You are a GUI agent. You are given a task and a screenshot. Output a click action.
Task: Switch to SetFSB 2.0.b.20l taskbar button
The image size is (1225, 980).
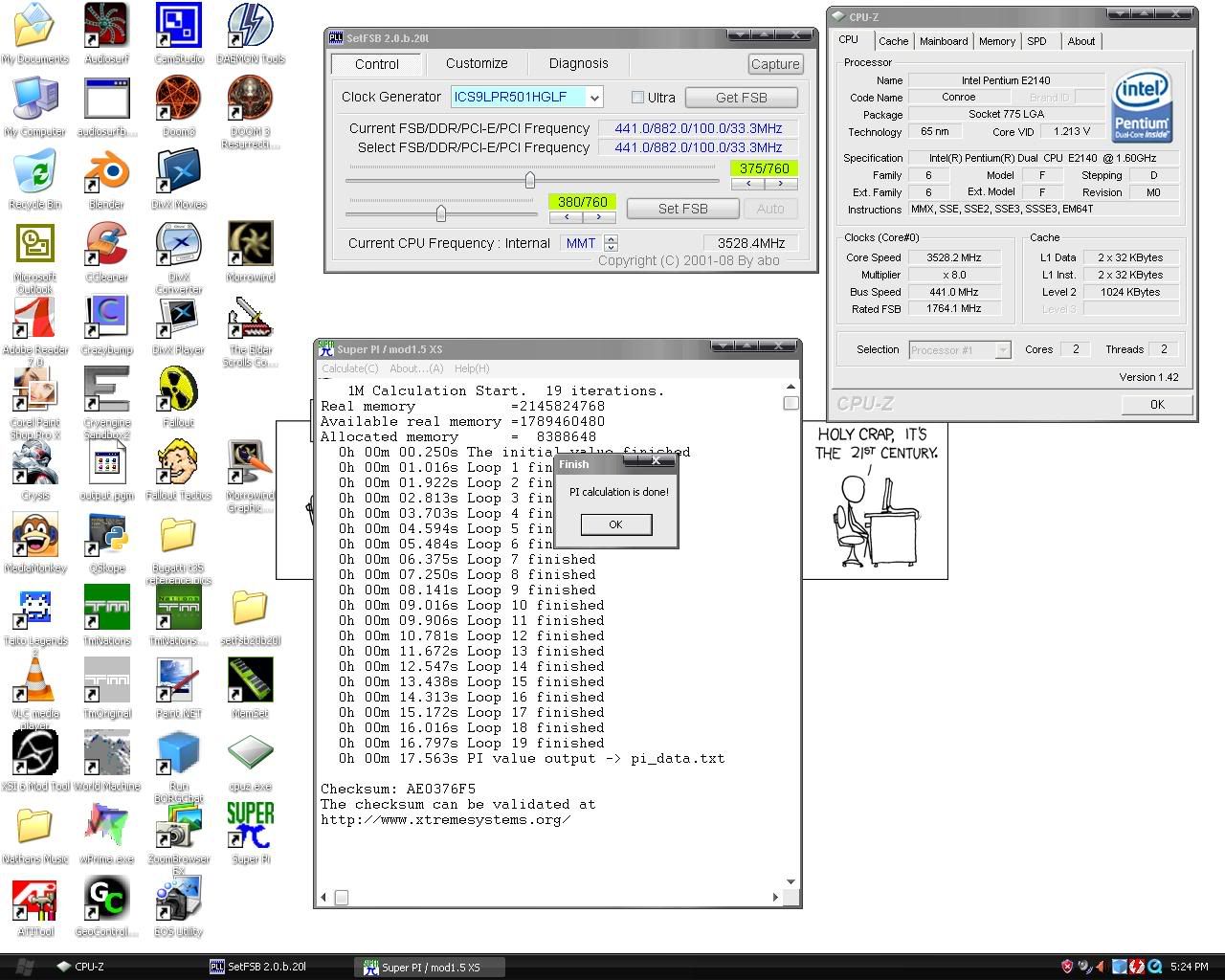278,967
